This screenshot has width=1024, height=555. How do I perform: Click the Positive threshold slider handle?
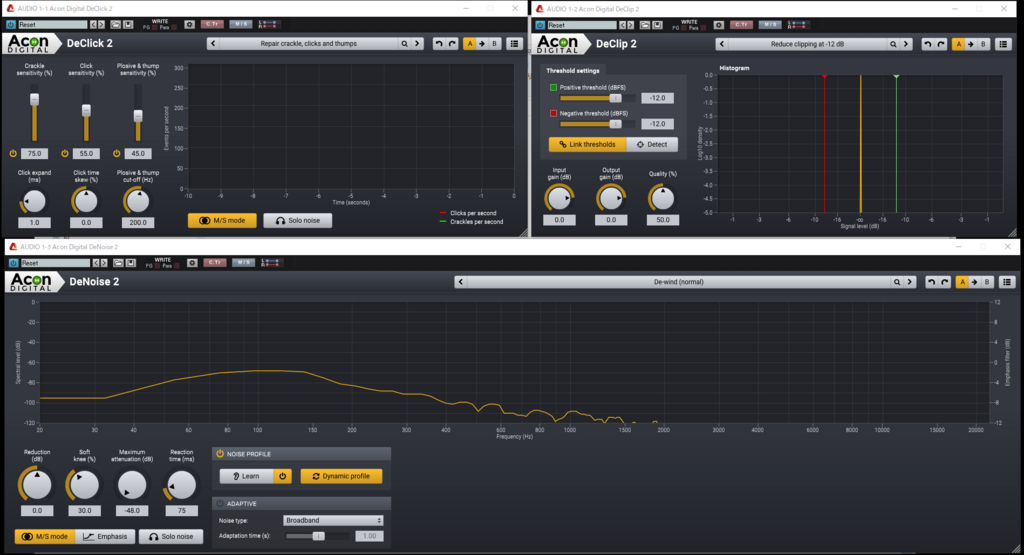(x=615, y=98)
